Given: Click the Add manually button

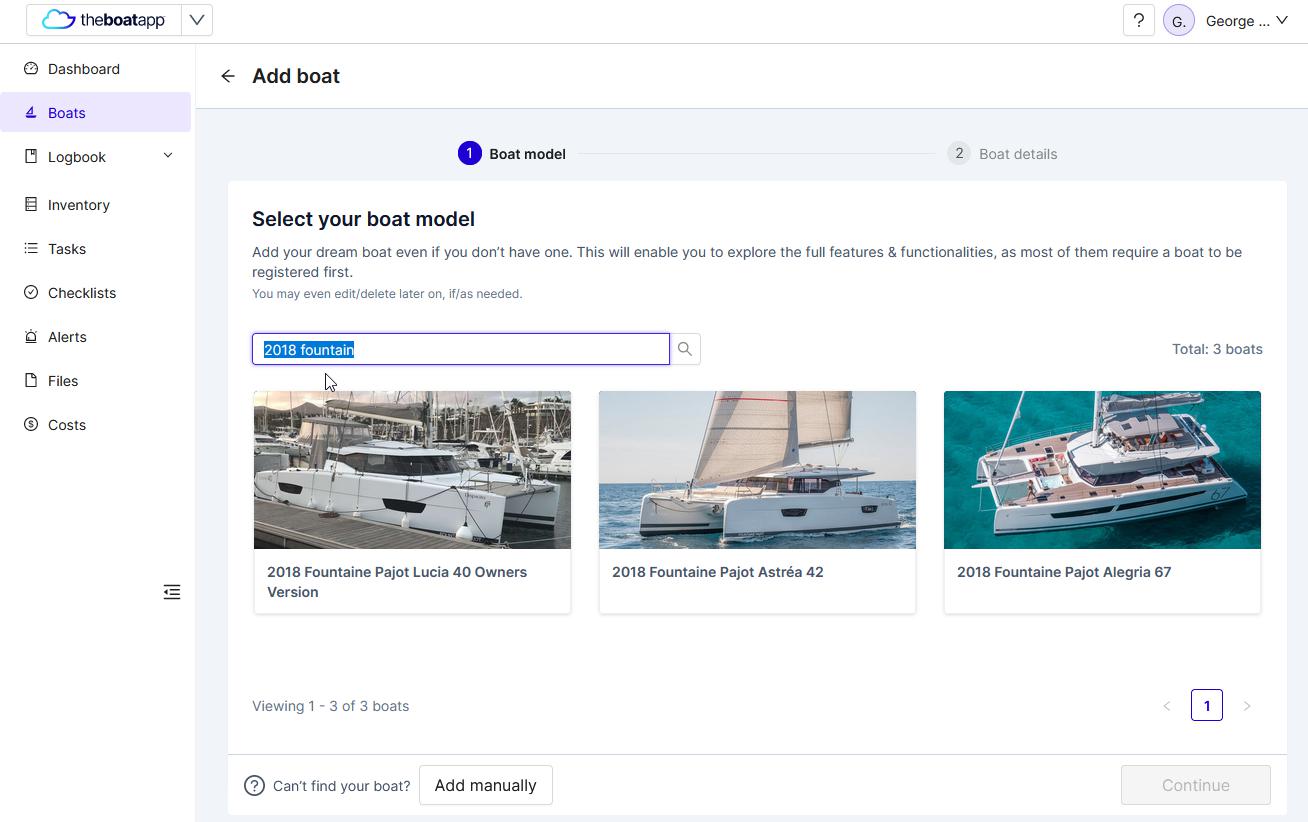Looking at the screenshot, I should 486,785.
